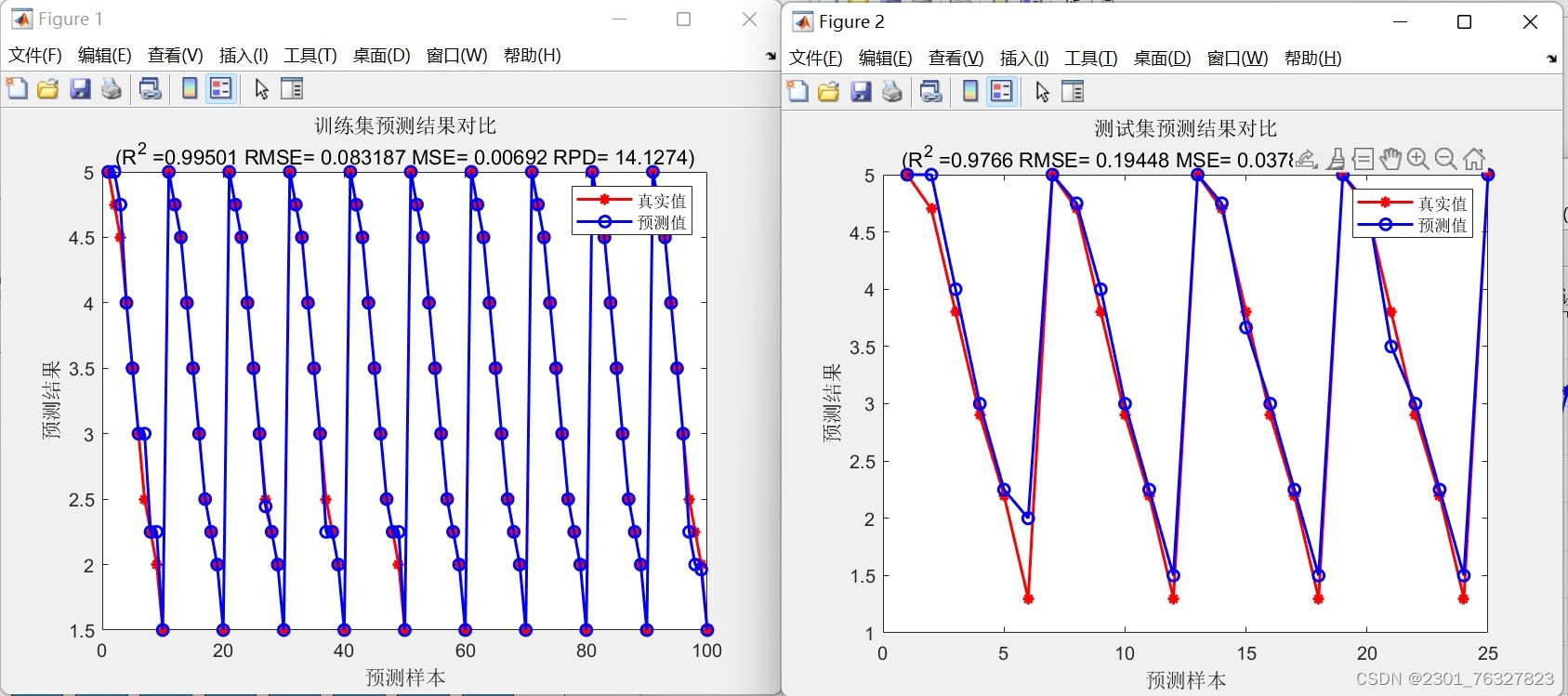Save Figure 2 using the floppy disk icon
This screenshot has width=1568, height=696.
pyautogui.click(x=861, y=92)
